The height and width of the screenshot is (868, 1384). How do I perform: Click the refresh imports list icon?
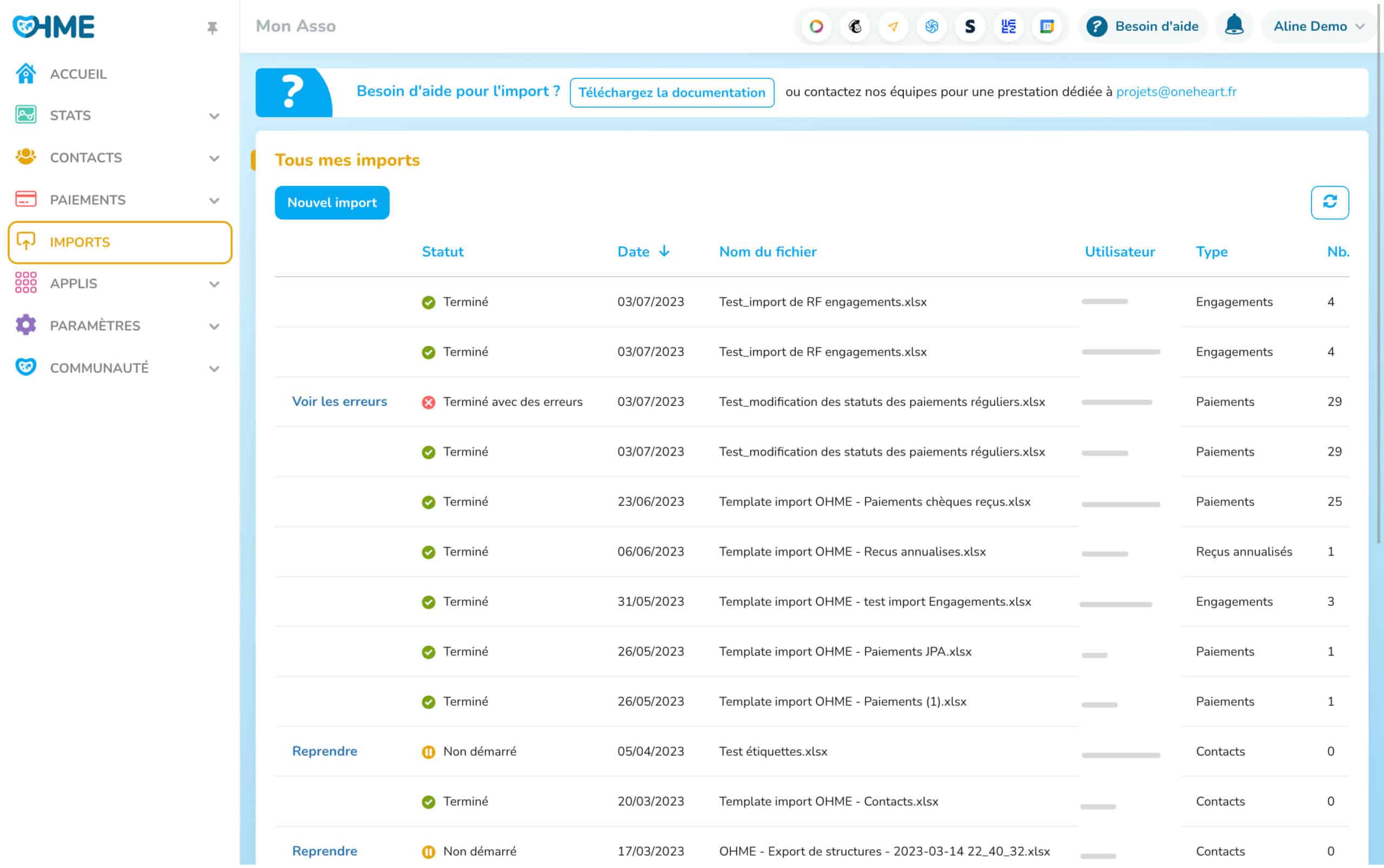1329,202
